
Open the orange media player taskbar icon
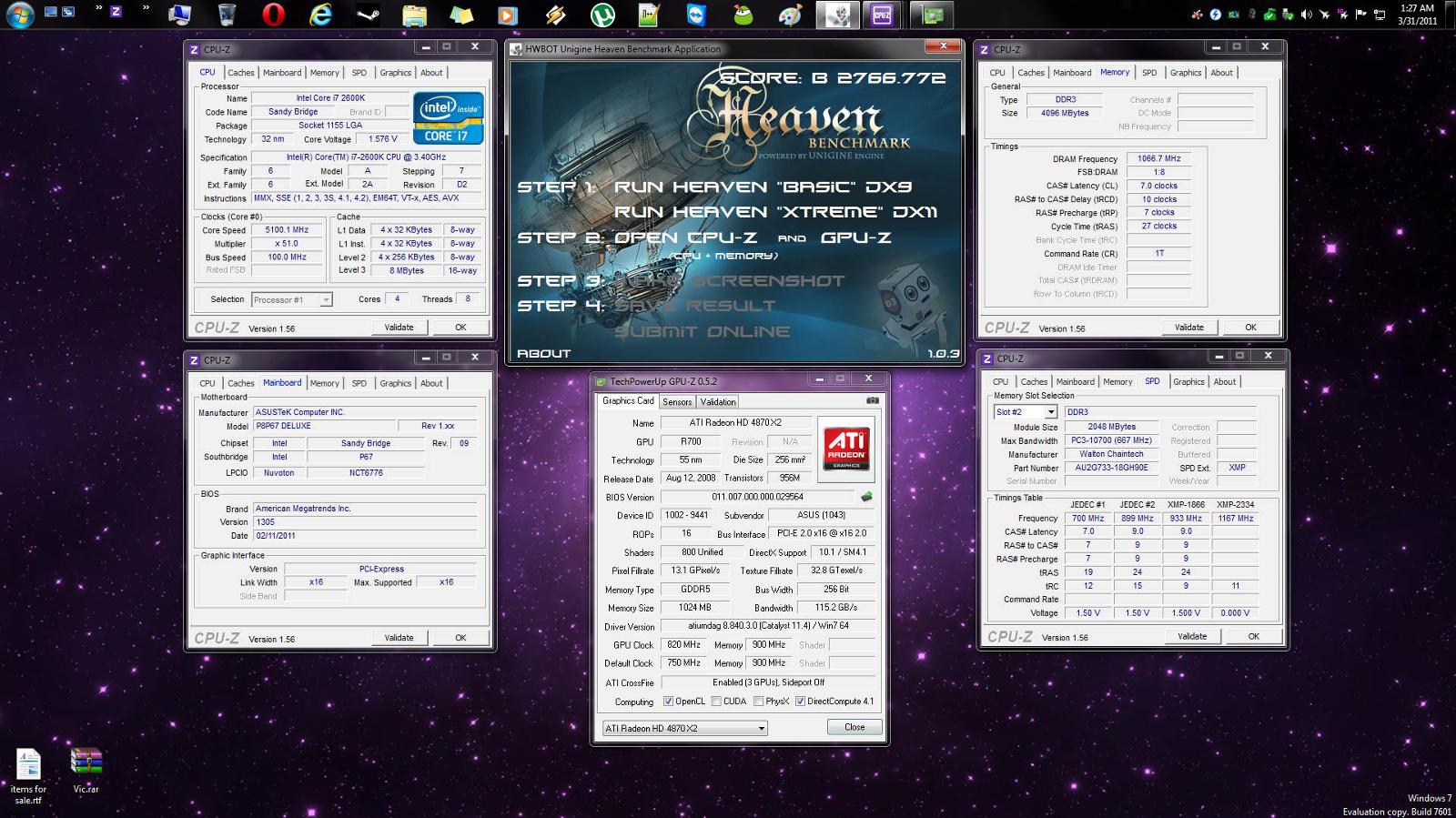coord(508,15)
